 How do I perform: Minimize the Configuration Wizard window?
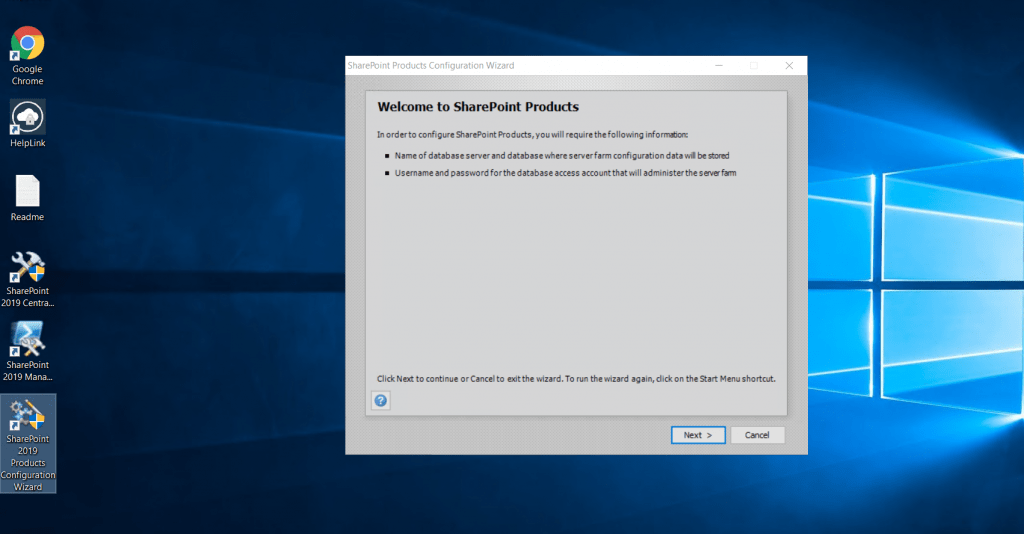coord(719,66)
